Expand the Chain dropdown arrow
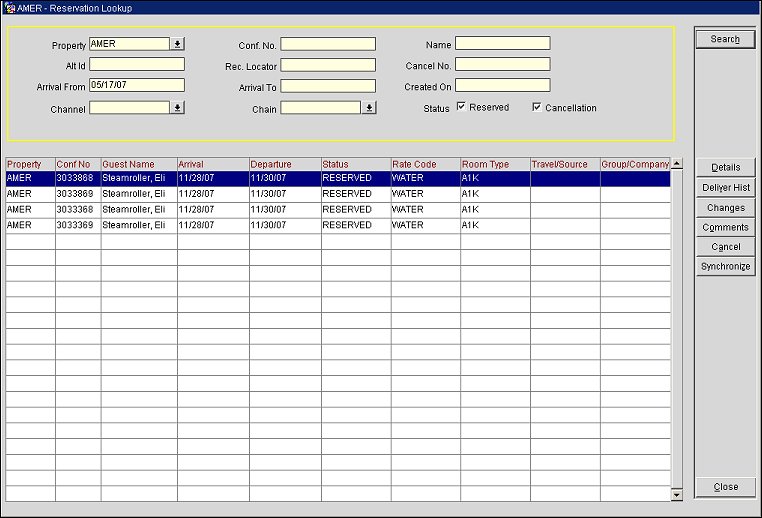The image size is (762, 518). (369, 108)
